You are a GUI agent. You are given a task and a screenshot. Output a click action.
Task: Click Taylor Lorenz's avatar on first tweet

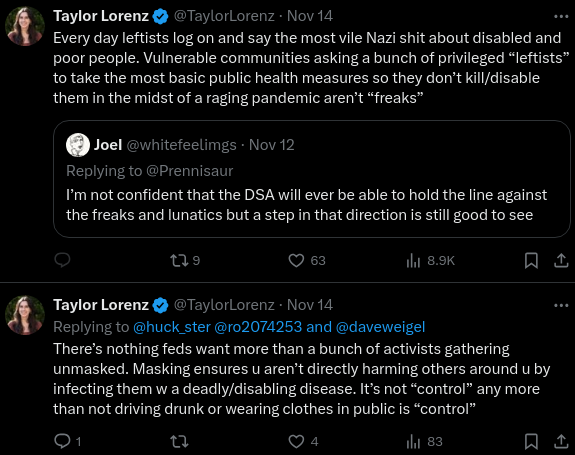[x=25, y=26]
